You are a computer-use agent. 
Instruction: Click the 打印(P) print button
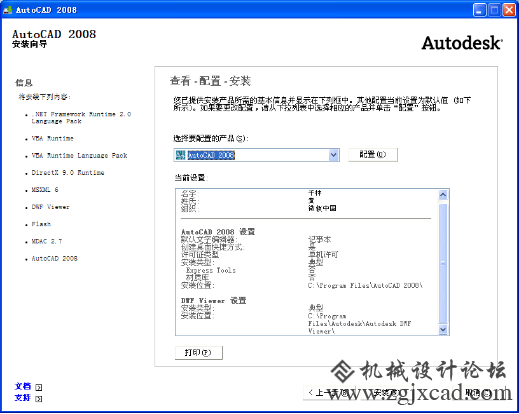click(199, 353)
